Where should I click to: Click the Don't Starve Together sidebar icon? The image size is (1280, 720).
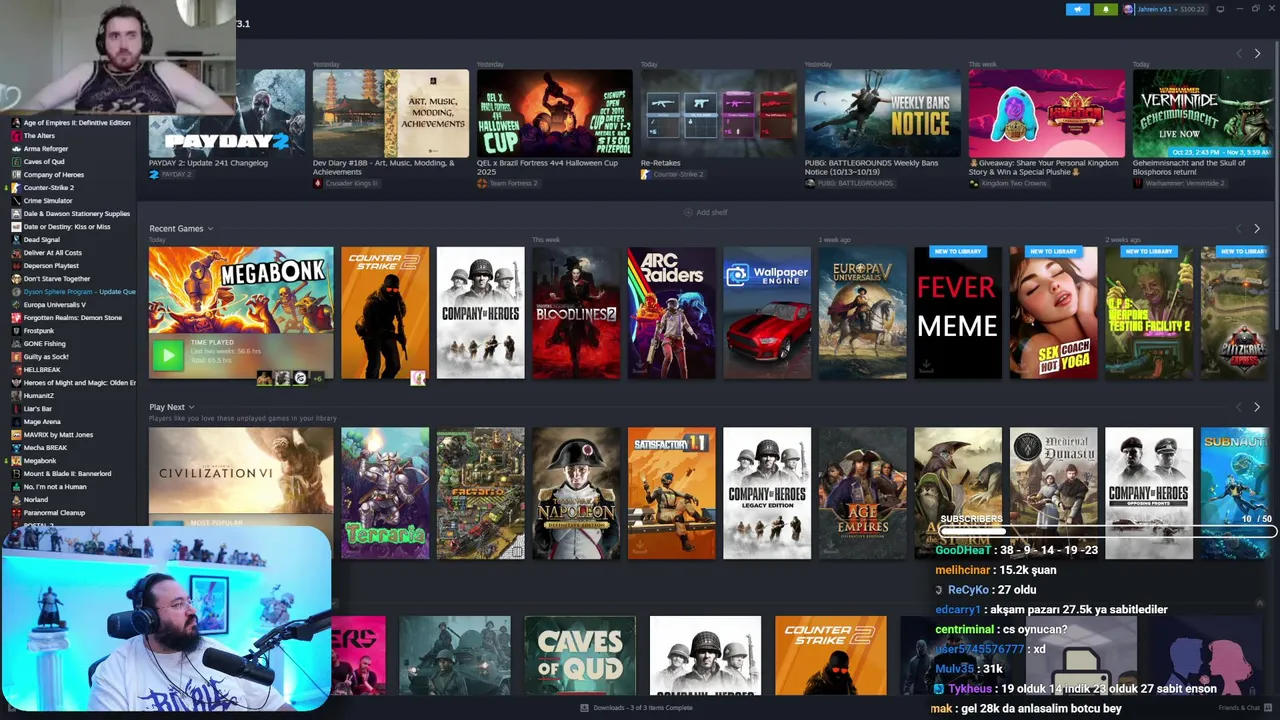tap(16, 279)
